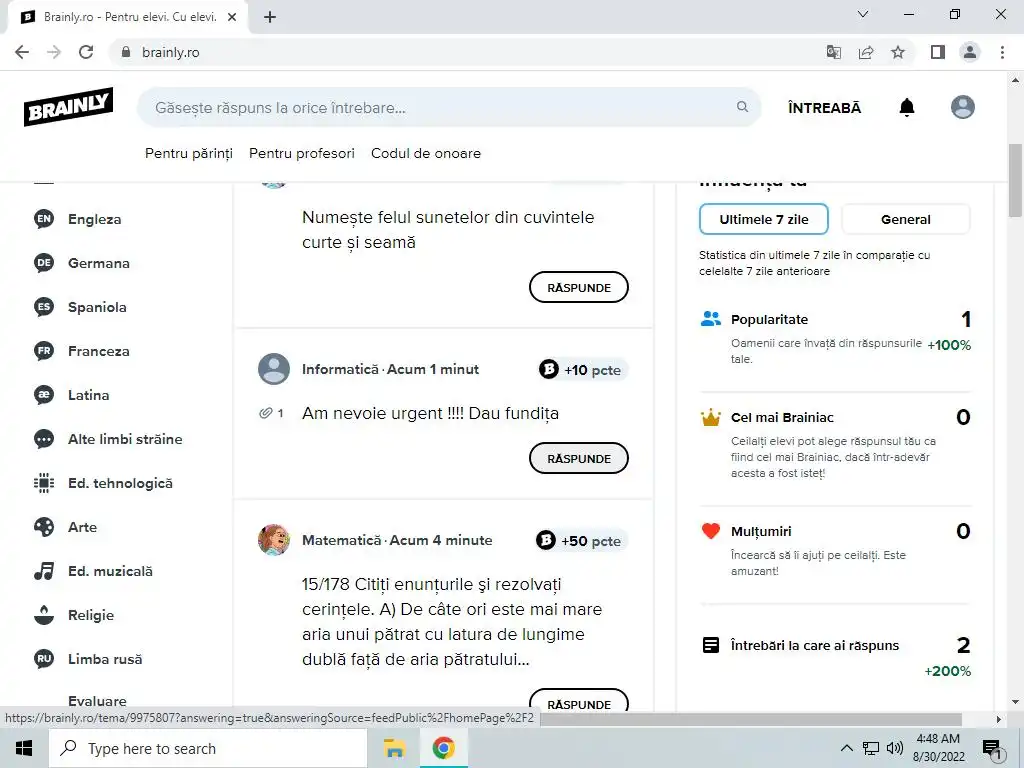Viewport: 1024px width, 768px height.
Task: Open the Codul de onoare link
Action: (x=426, y=153)
